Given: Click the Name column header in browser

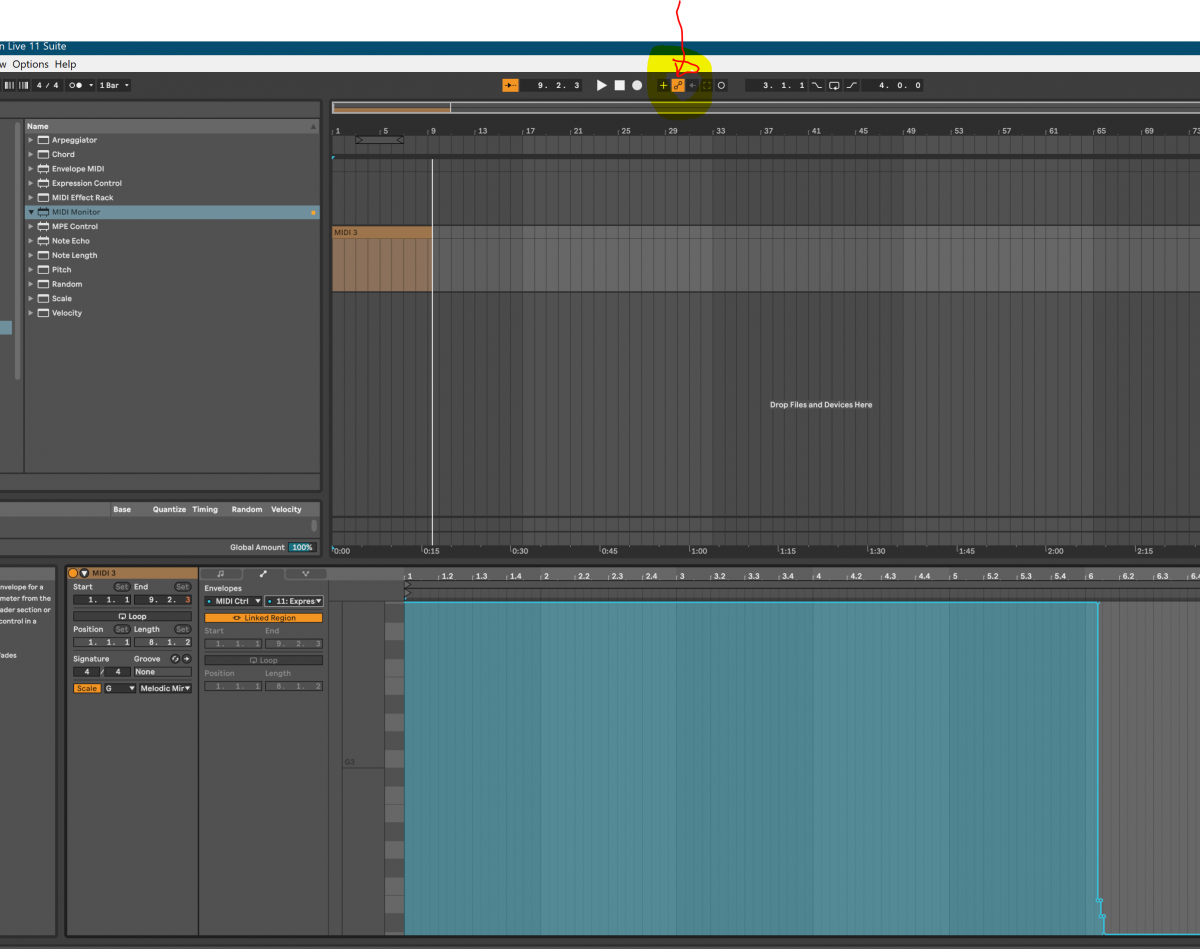Looking at the screenshot, I should pos(170,126).
